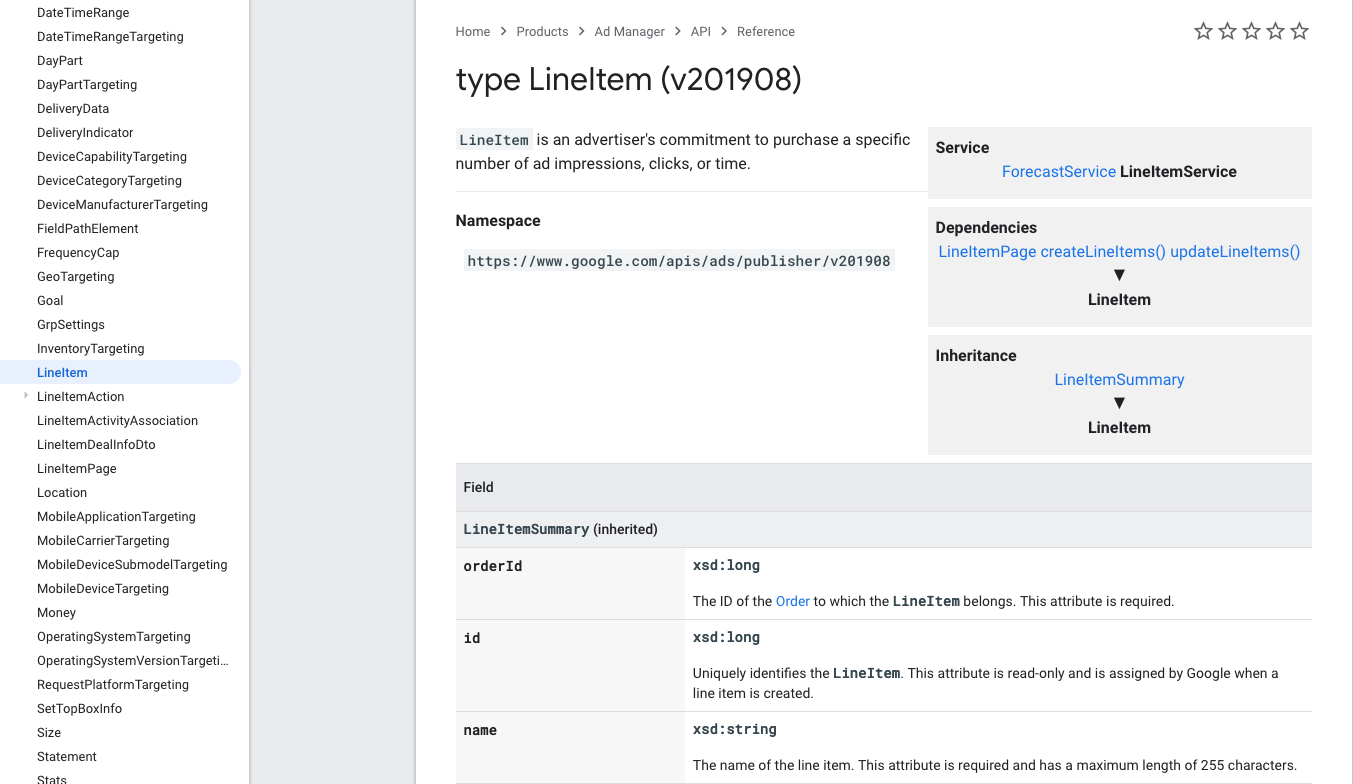Image resolution: width=1353 pixels, height=784 pixels.
Task: Click the Reference breadcrumb entry
Action: tap(765, 31)
